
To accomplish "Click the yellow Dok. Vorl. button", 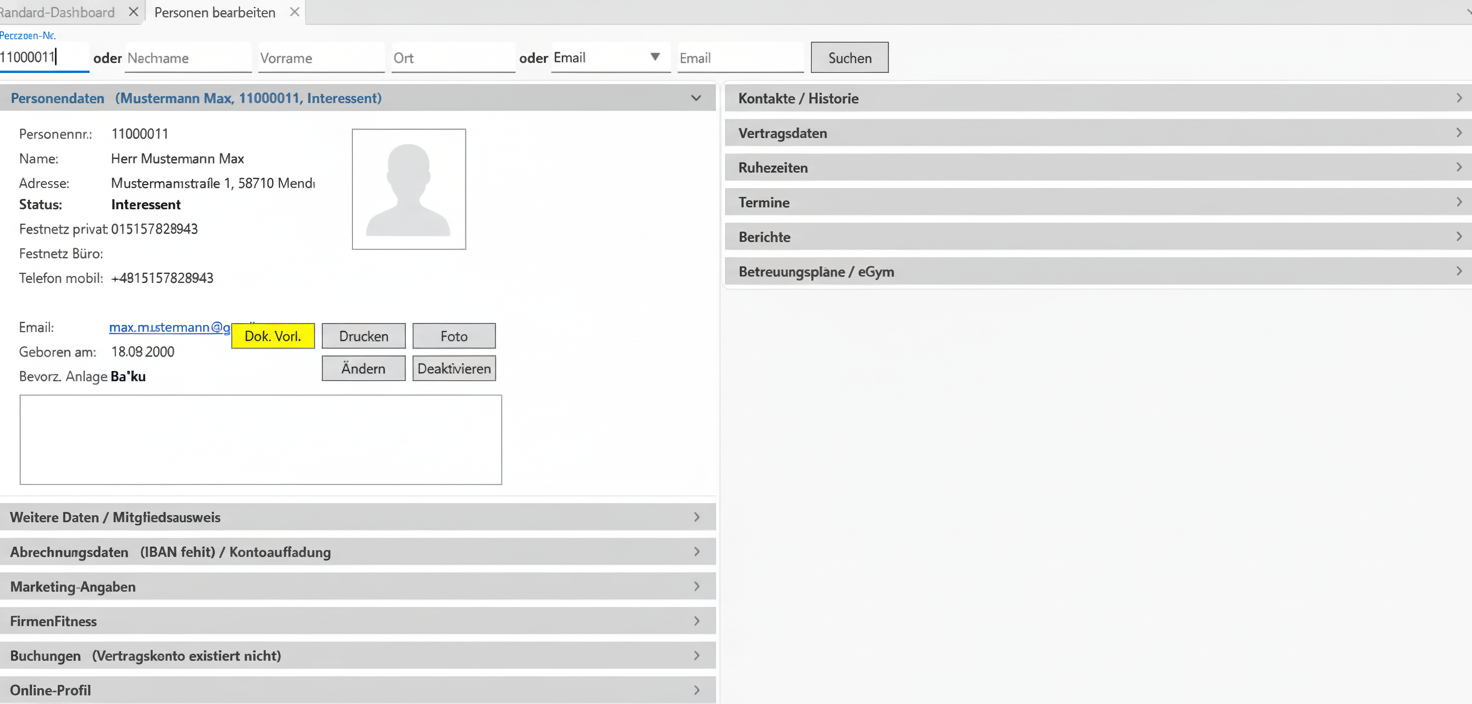I will click(x=273, y=336).
